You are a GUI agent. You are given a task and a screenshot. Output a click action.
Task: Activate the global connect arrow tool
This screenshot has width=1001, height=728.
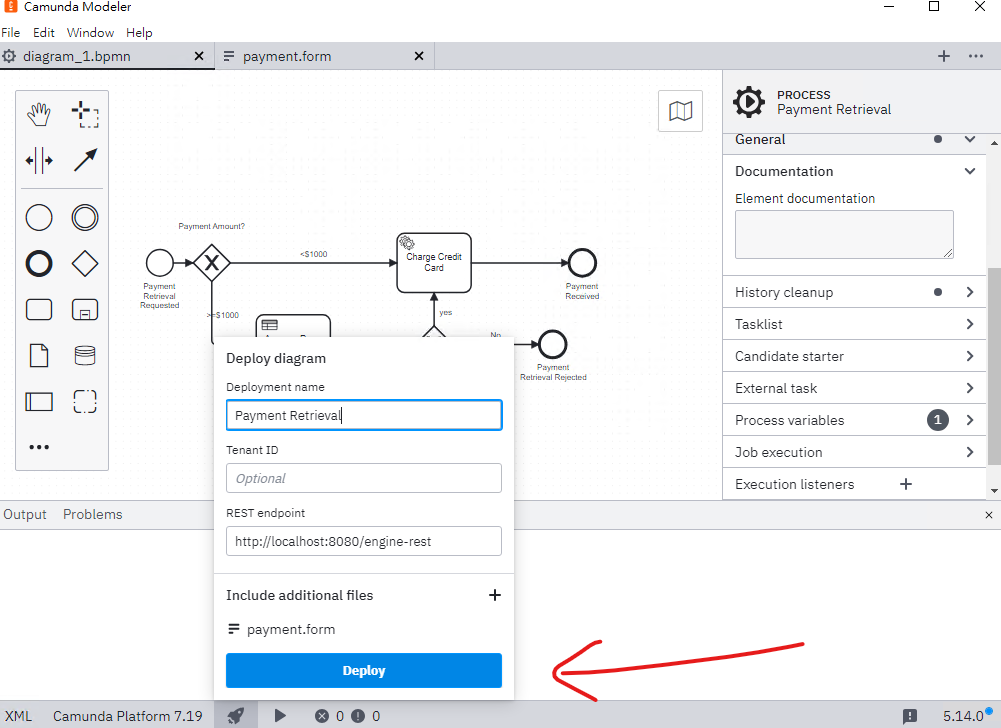tap(85, 160)
